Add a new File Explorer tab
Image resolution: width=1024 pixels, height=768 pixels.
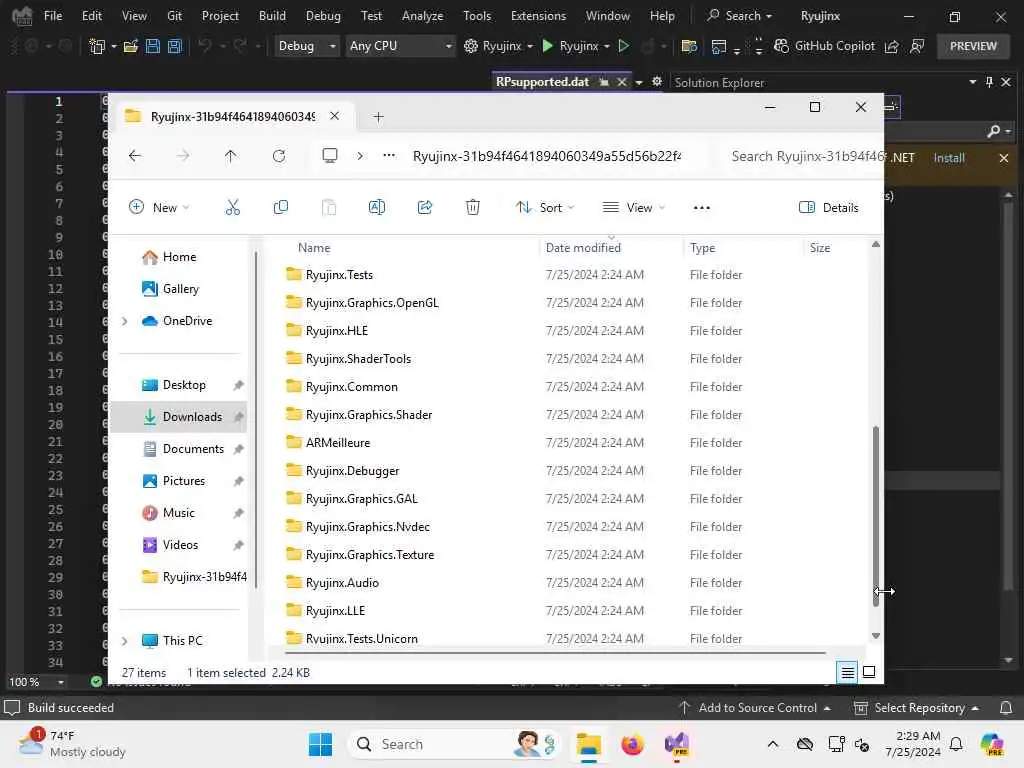(x=378, y=117)
